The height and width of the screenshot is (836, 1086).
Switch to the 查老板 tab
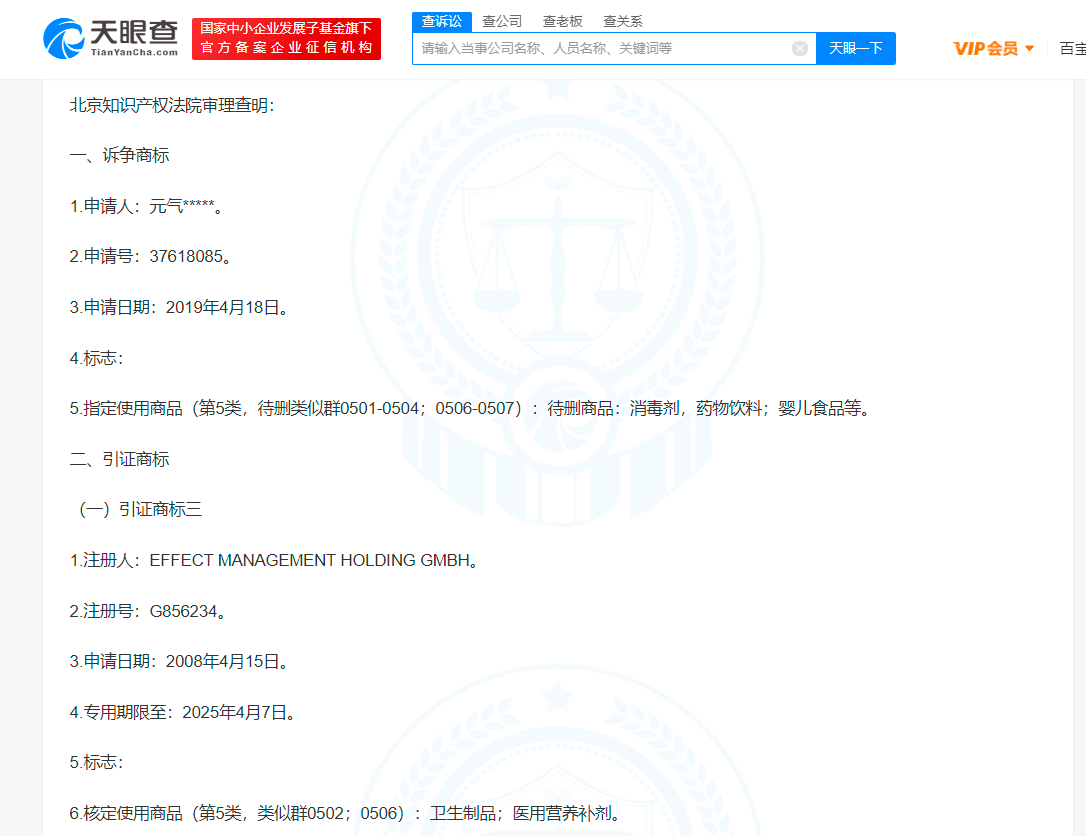point(562,21)
